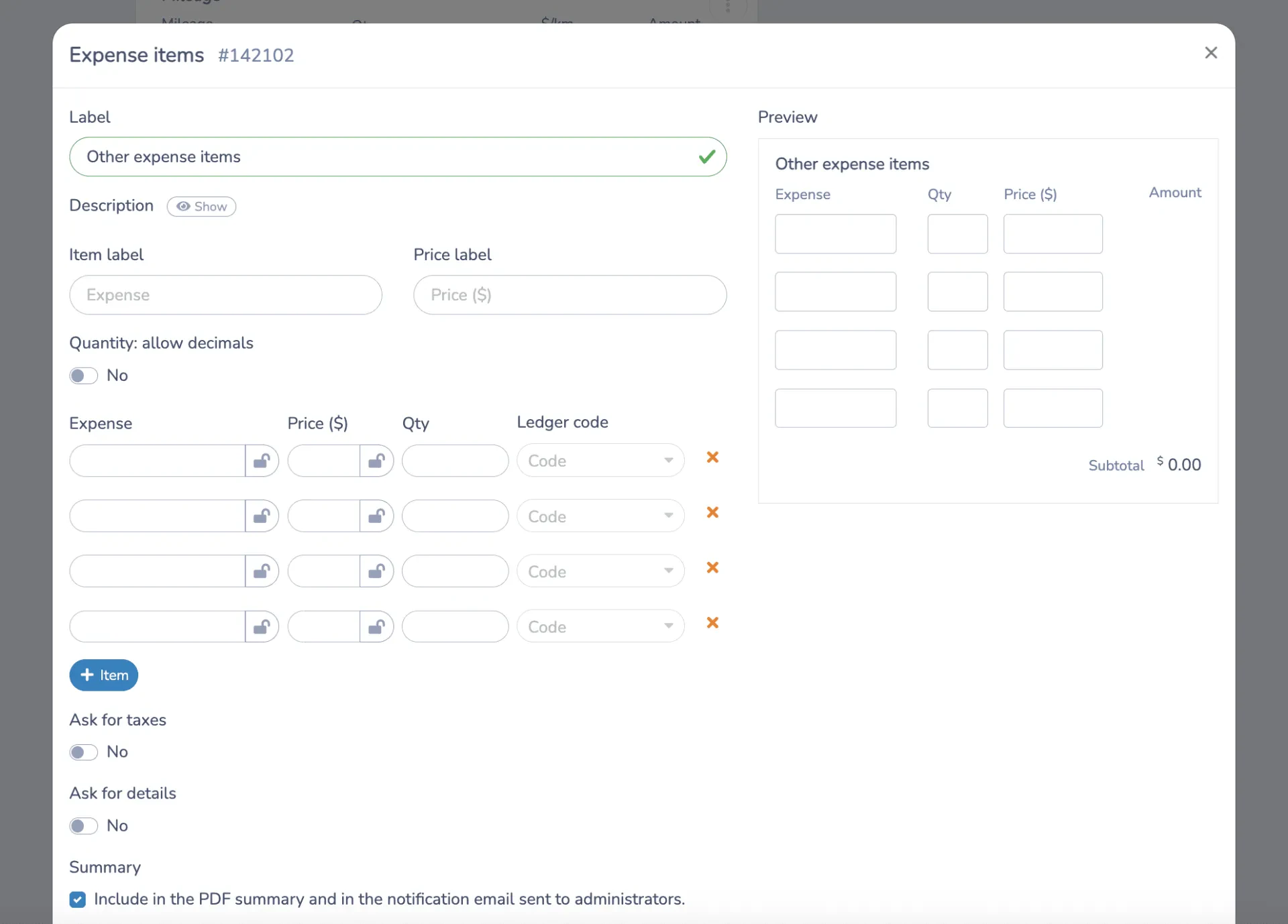
Task: Click the #142102 form number
Action: [x=256, y=55]
